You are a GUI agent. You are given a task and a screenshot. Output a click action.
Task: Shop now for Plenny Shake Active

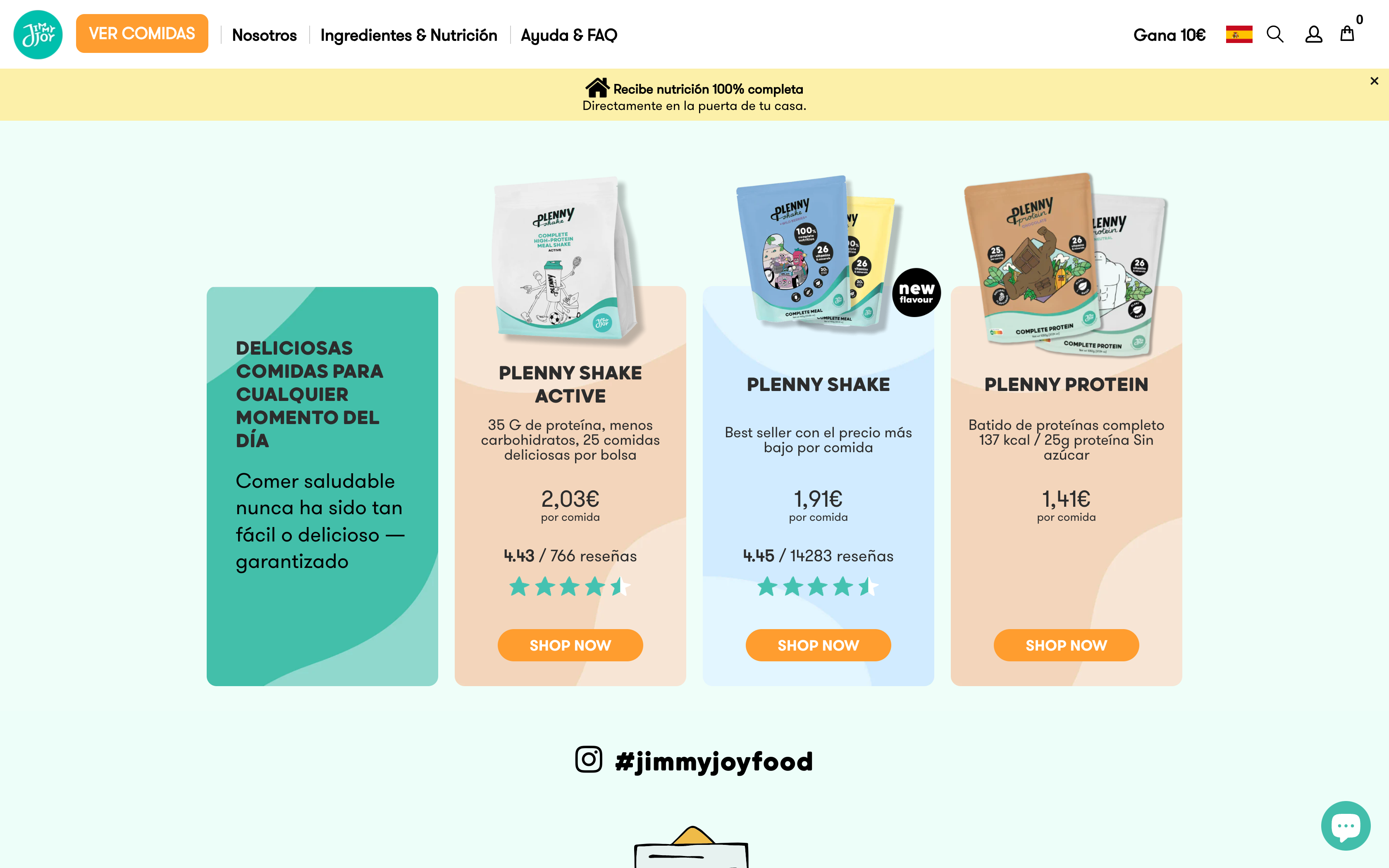coord(570,645)
